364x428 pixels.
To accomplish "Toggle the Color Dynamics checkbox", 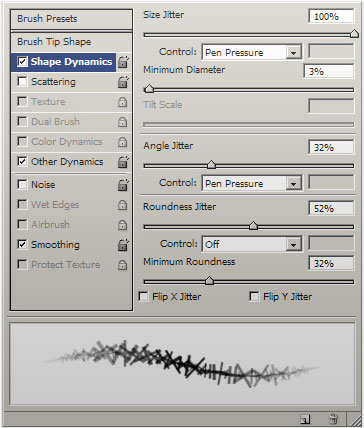I will [22, 142].
